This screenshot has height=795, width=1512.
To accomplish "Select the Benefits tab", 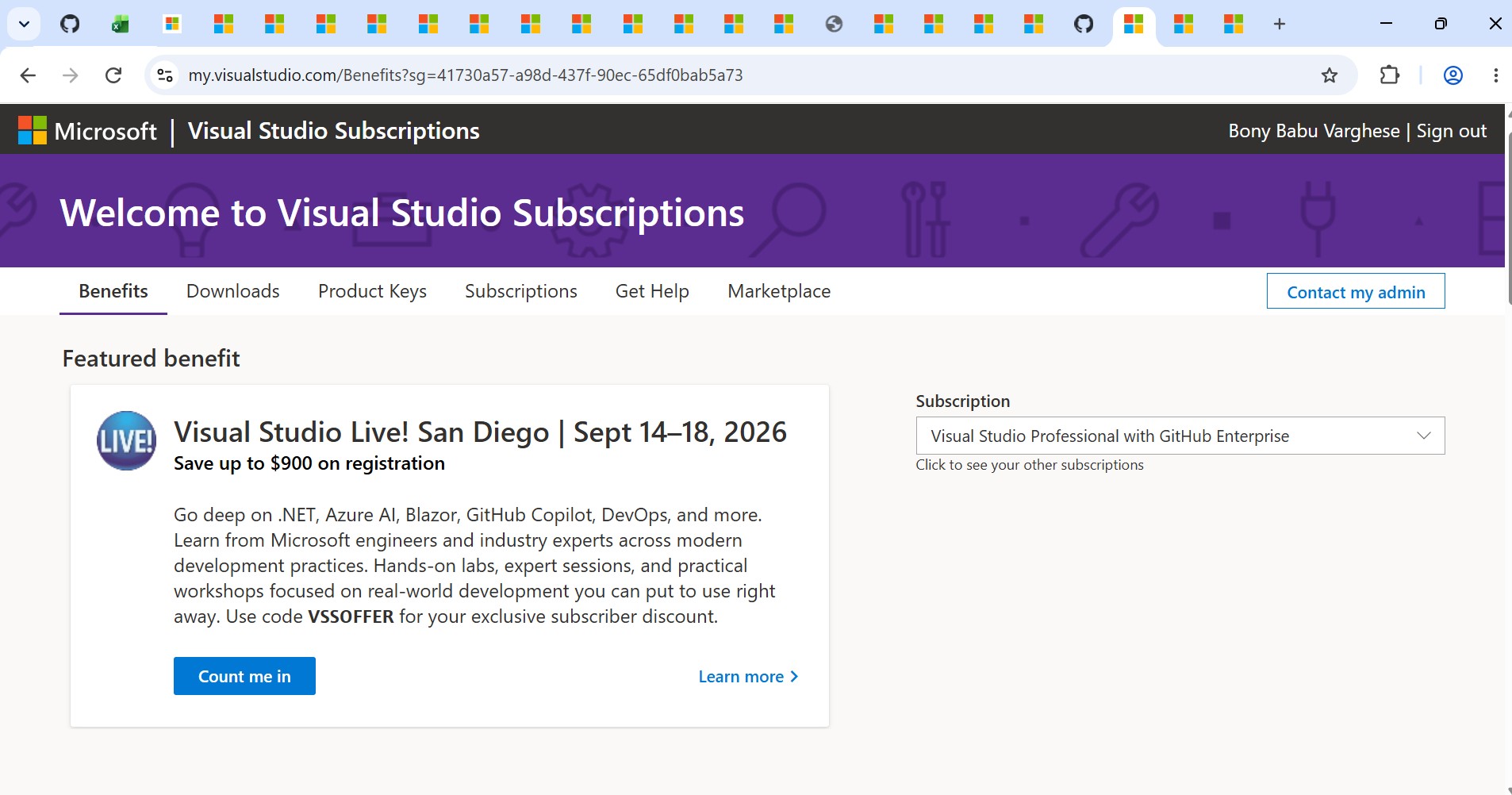I will (113, 291).
